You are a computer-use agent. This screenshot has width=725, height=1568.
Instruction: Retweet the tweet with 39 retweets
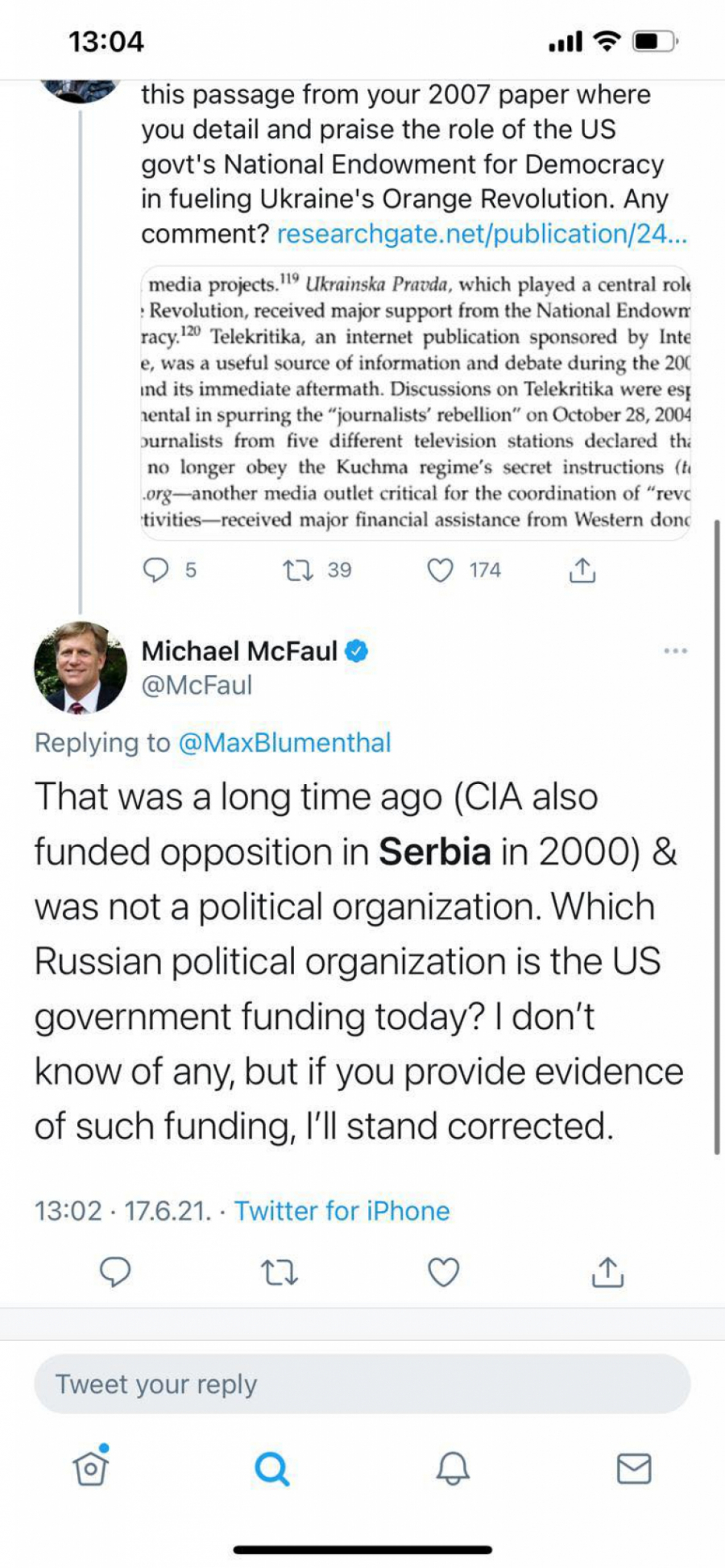pyautogui.click(x=298, y=570)
